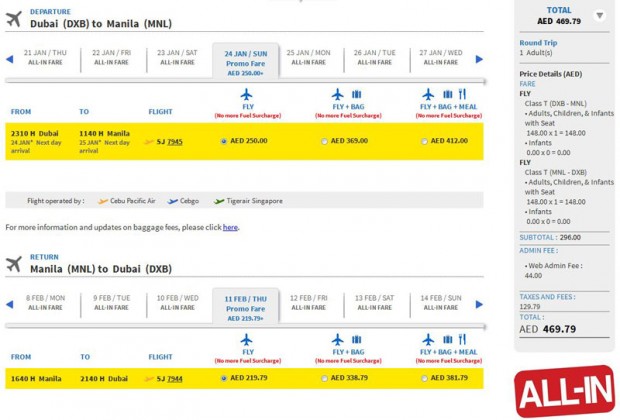620x420 pixels.
Task: Click arrival time '1140 H Manila'
Action: (104, 134)
